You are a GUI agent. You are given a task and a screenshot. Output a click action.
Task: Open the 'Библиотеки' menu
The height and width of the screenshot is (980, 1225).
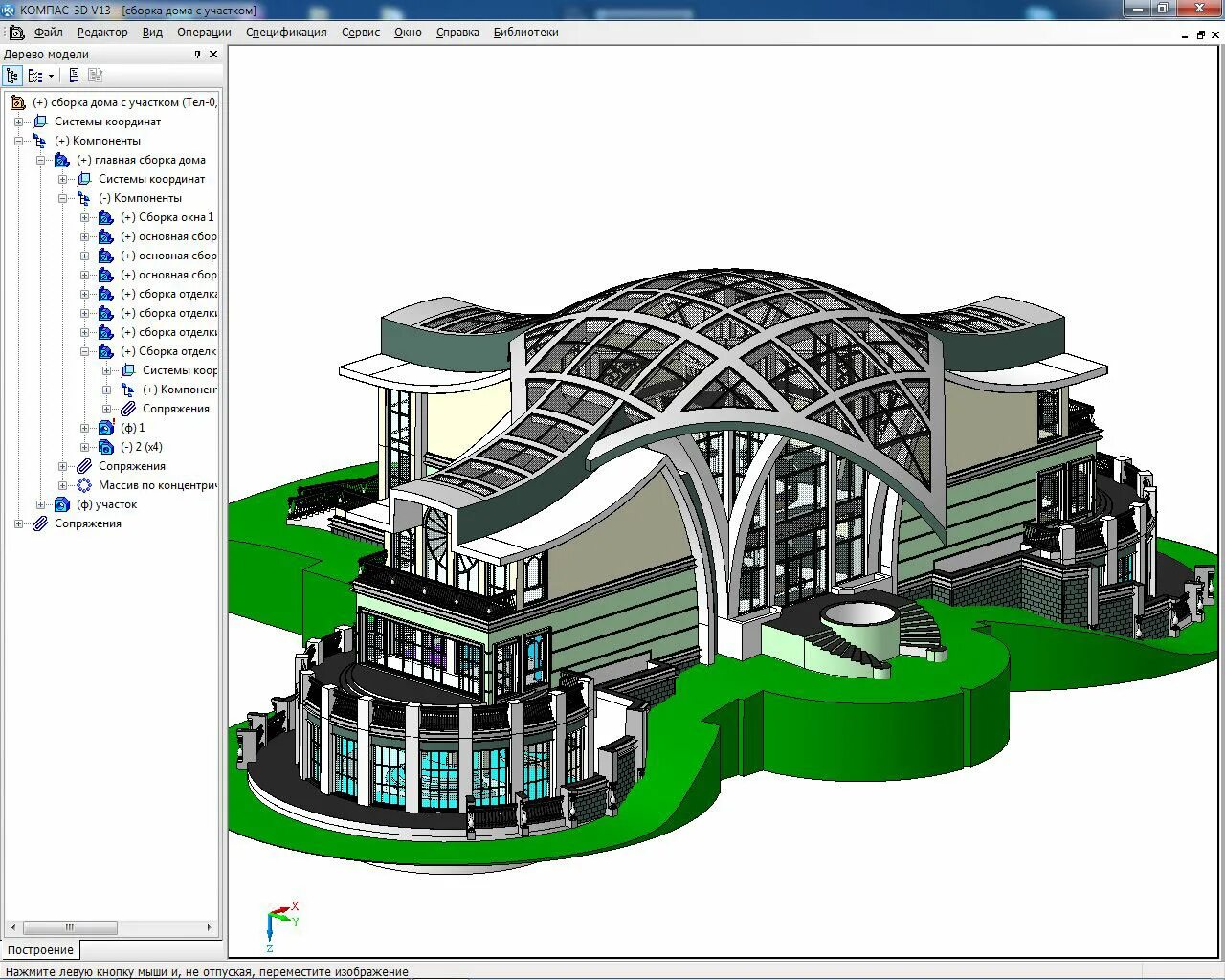point(525,33)
